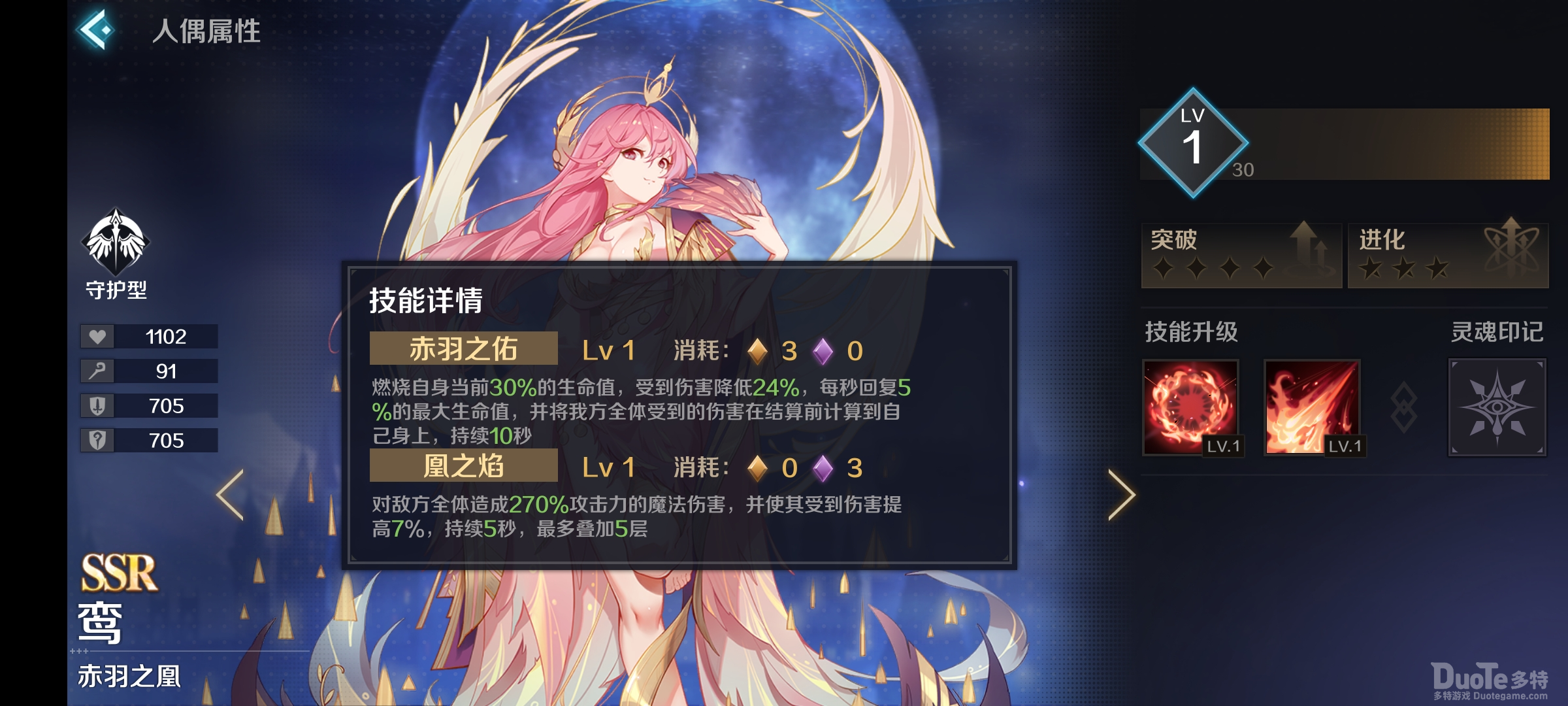Select the 凰之焰 skill name label
The width and height of the screenshot is (1568, 706).
coord(463,465)
